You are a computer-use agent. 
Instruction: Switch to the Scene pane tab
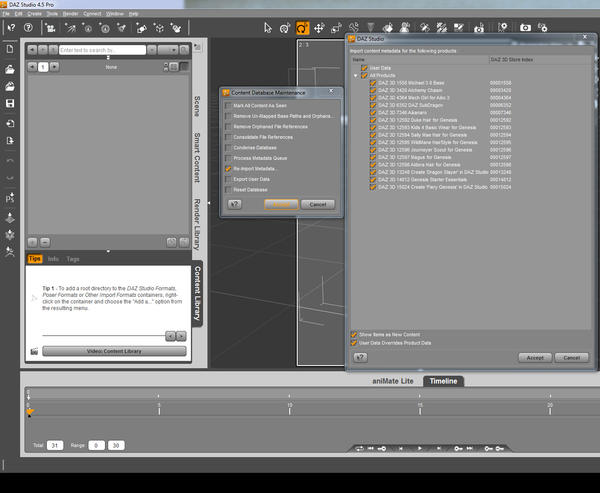(197, 106)
